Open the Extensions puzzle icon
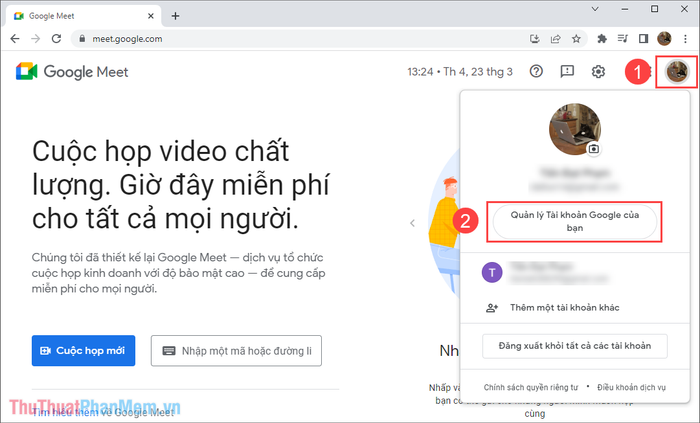This screenshot has width=700, height=423. click(602, 39)
